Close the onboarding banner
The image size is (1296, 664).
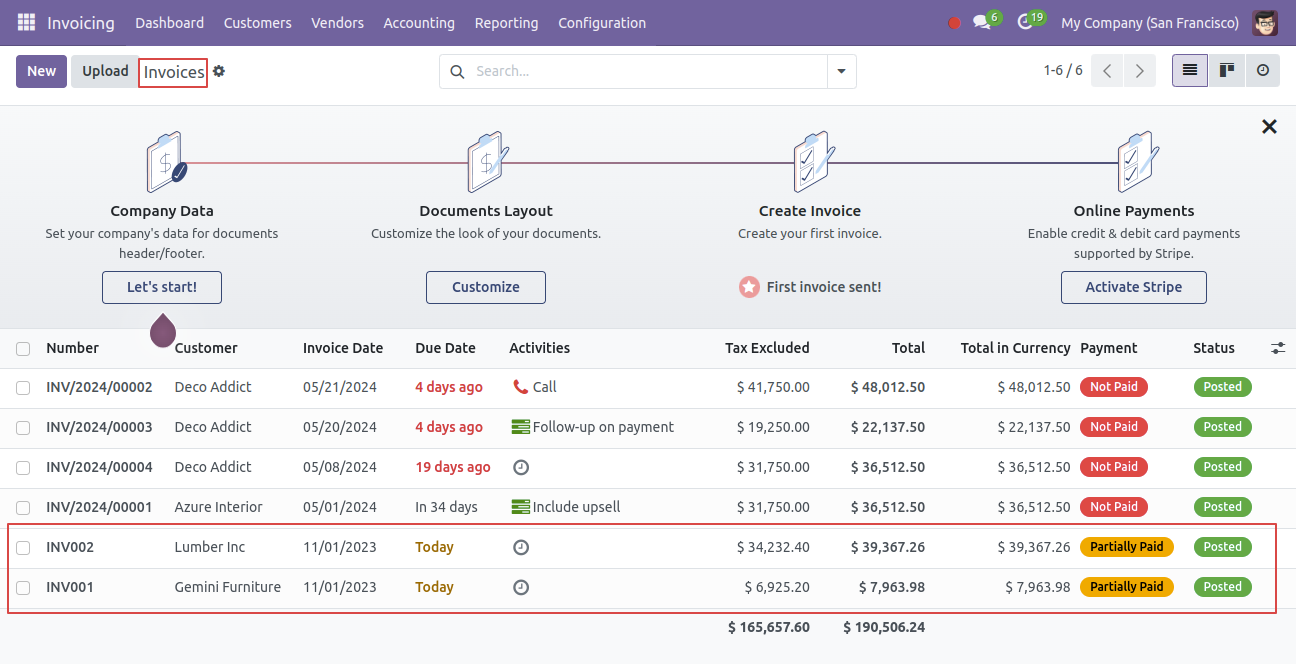1269,127
